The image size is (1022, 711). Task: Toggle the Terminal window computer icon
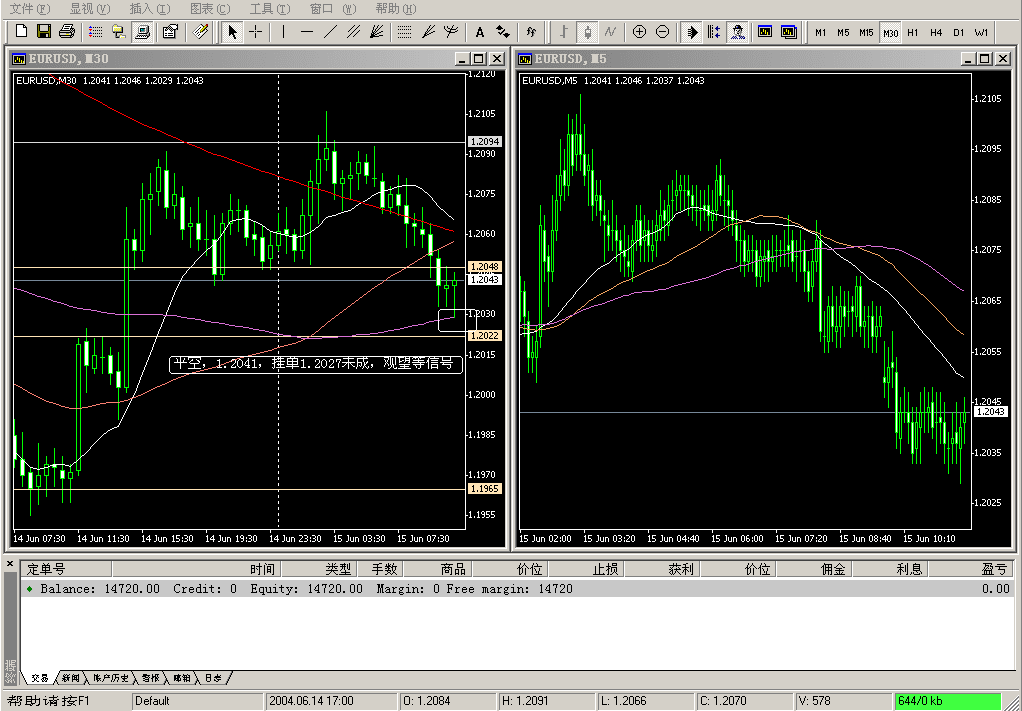tap(141, 31)
